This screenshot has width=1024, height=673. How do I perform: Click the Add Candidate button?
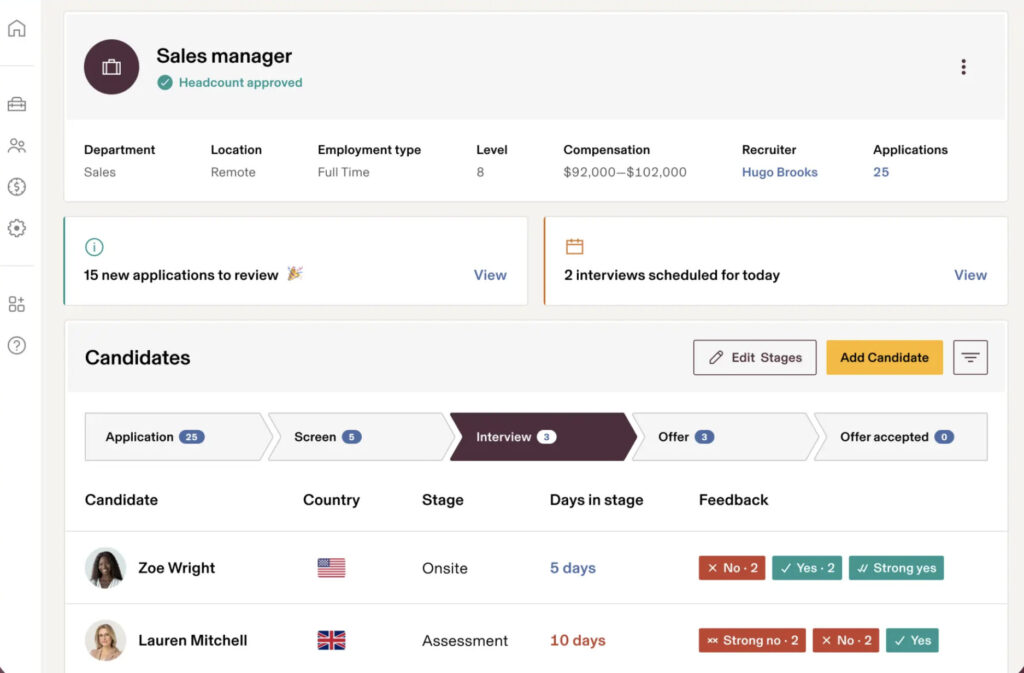tap(884, 357)
